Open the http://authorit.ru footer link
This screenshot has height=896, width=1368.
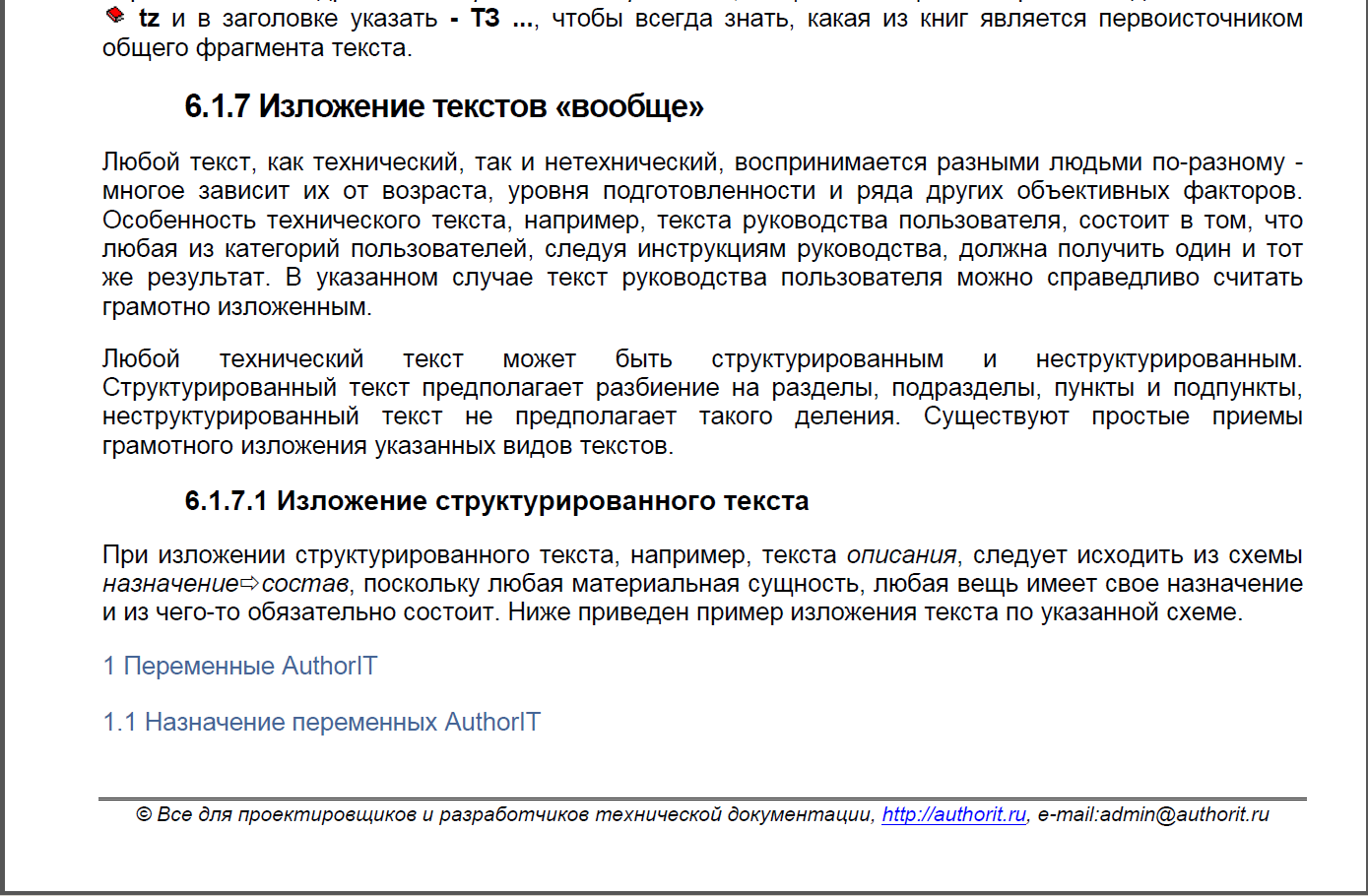[953, 814]
